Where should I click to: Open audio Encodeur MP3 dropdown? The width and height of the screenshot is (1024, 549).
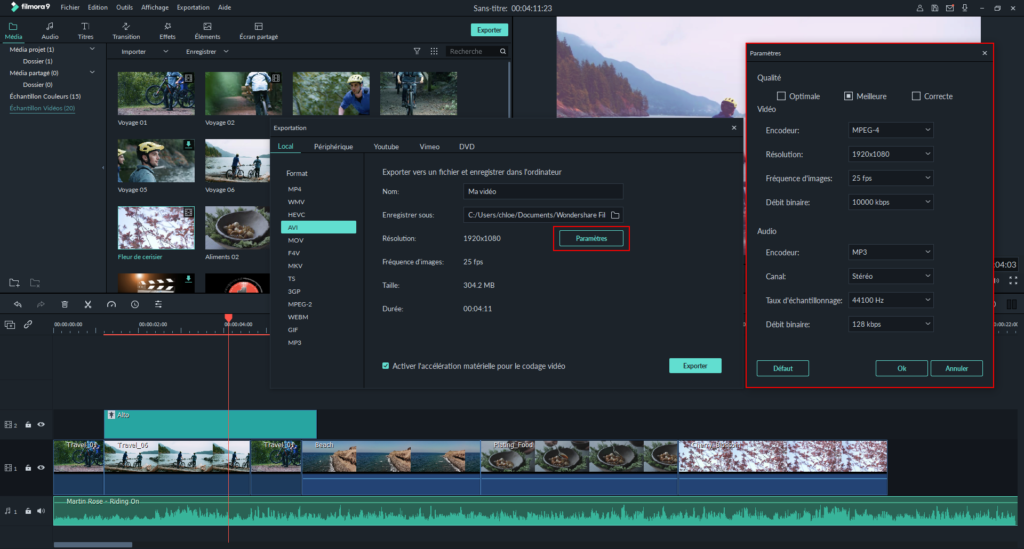tap(890, 252)
